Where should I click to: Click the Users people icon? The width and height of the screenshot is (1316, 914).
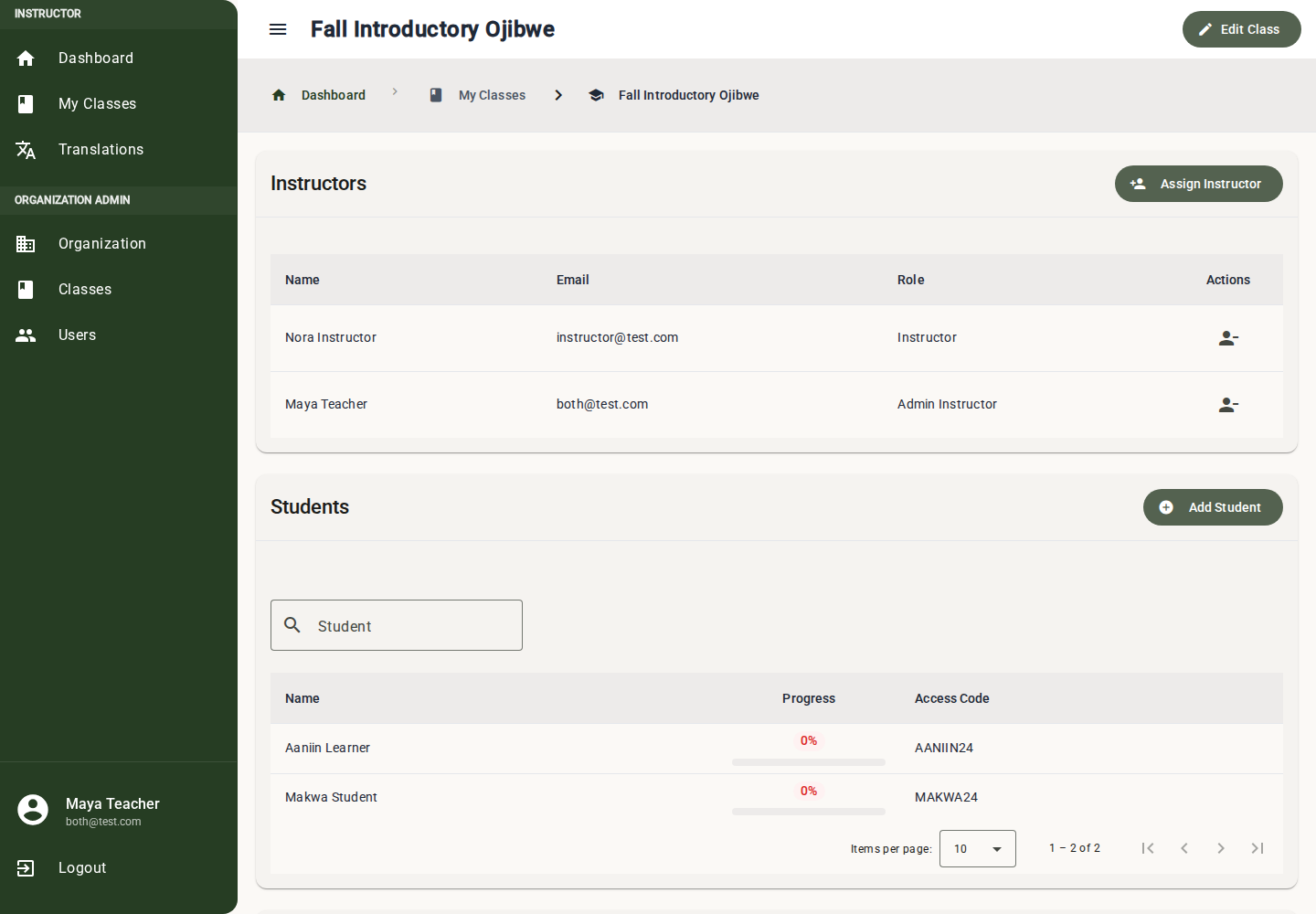[26, 335]
